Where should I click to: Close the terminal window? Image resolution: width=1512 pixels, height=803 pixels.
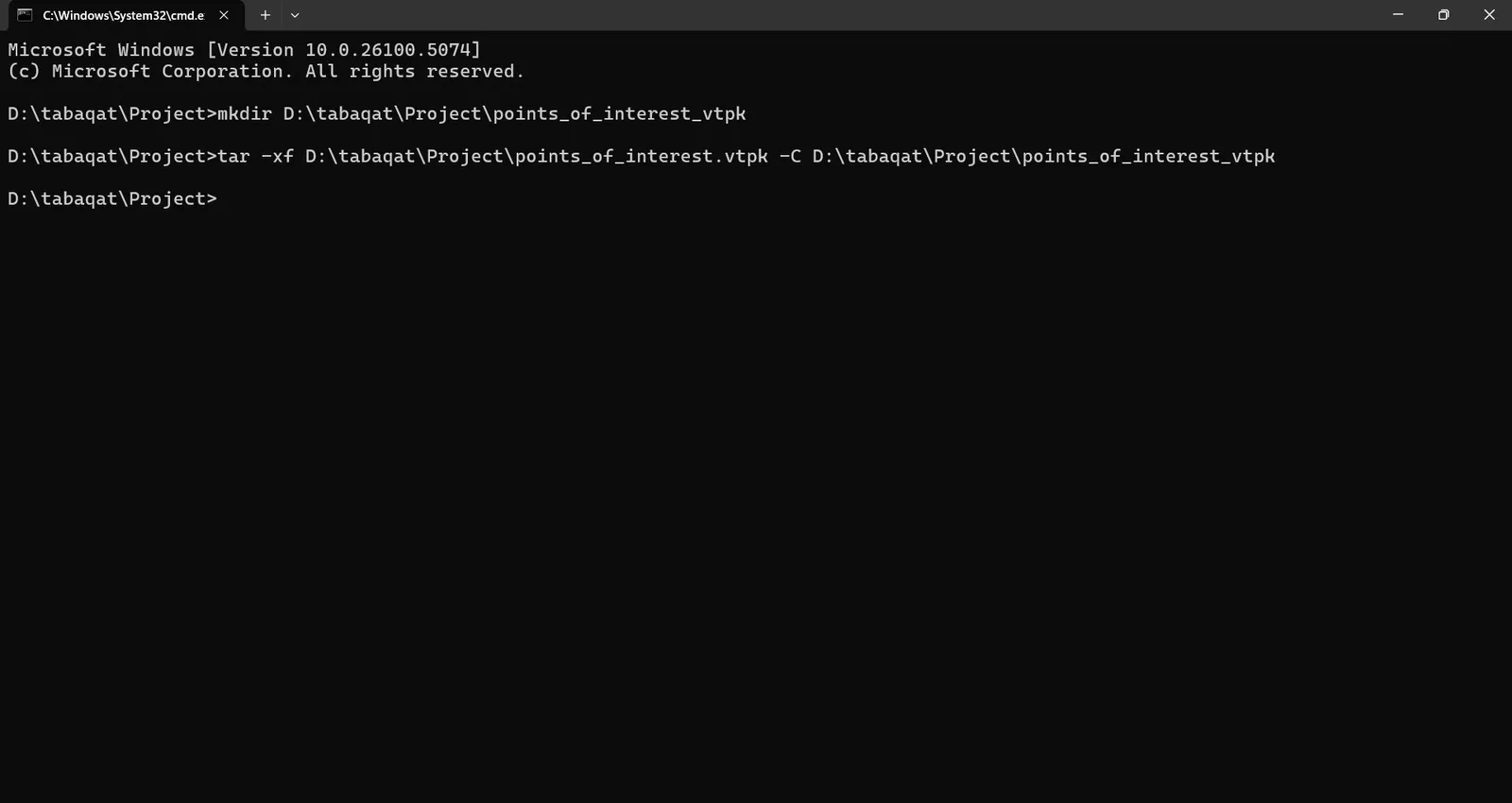point(1488,14)
